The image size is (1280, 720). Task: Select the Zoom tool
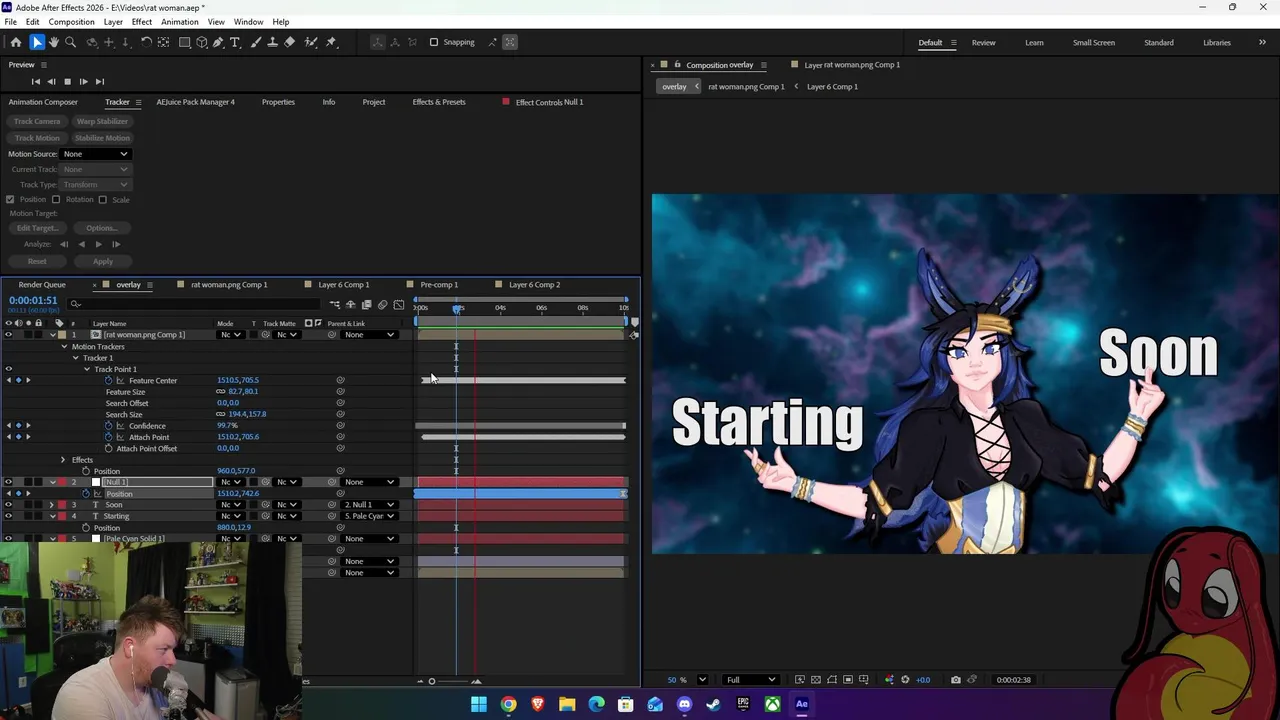[x=71, y=42]
